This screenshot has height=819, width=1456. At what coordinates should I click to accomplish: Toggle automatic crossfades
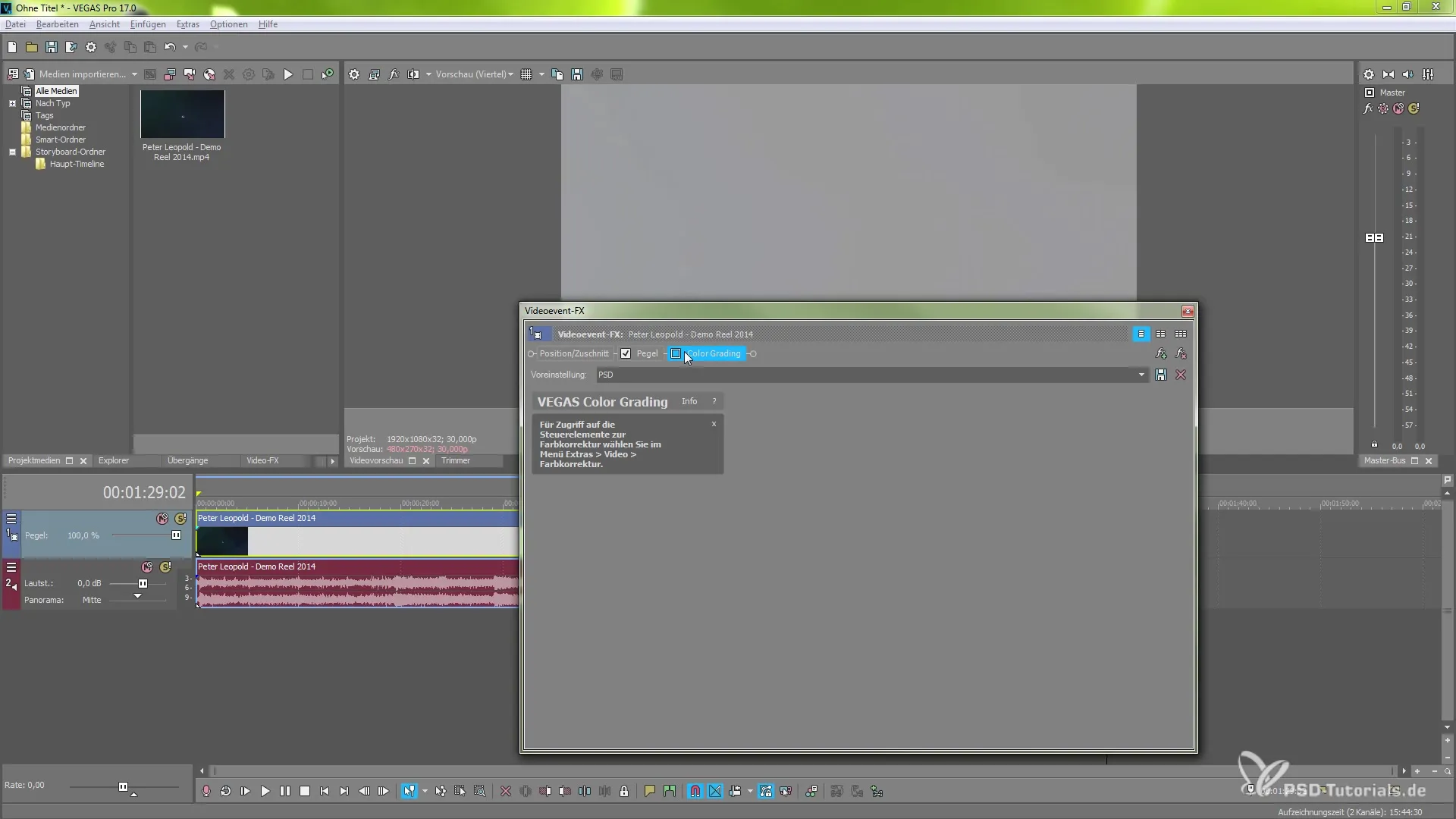pyautogui.click(x=715, y=791)
